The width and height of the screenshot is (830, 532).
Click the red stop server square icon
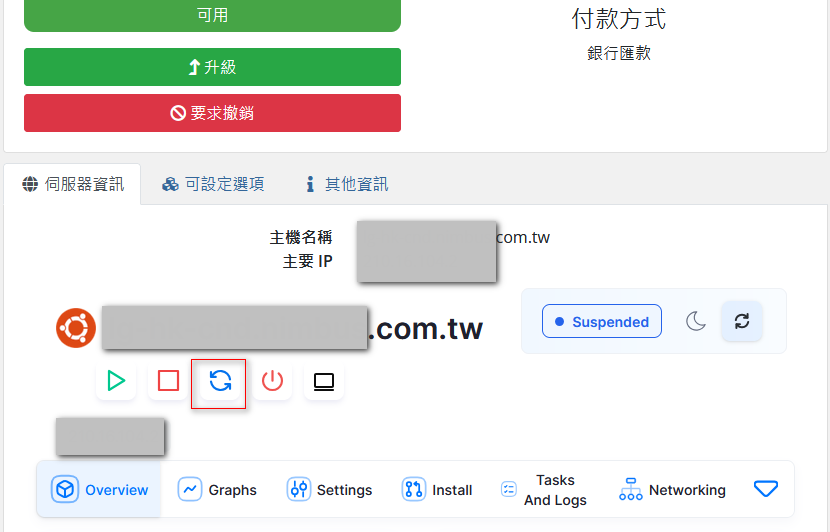pyautogui.click(x=168, y=381)
